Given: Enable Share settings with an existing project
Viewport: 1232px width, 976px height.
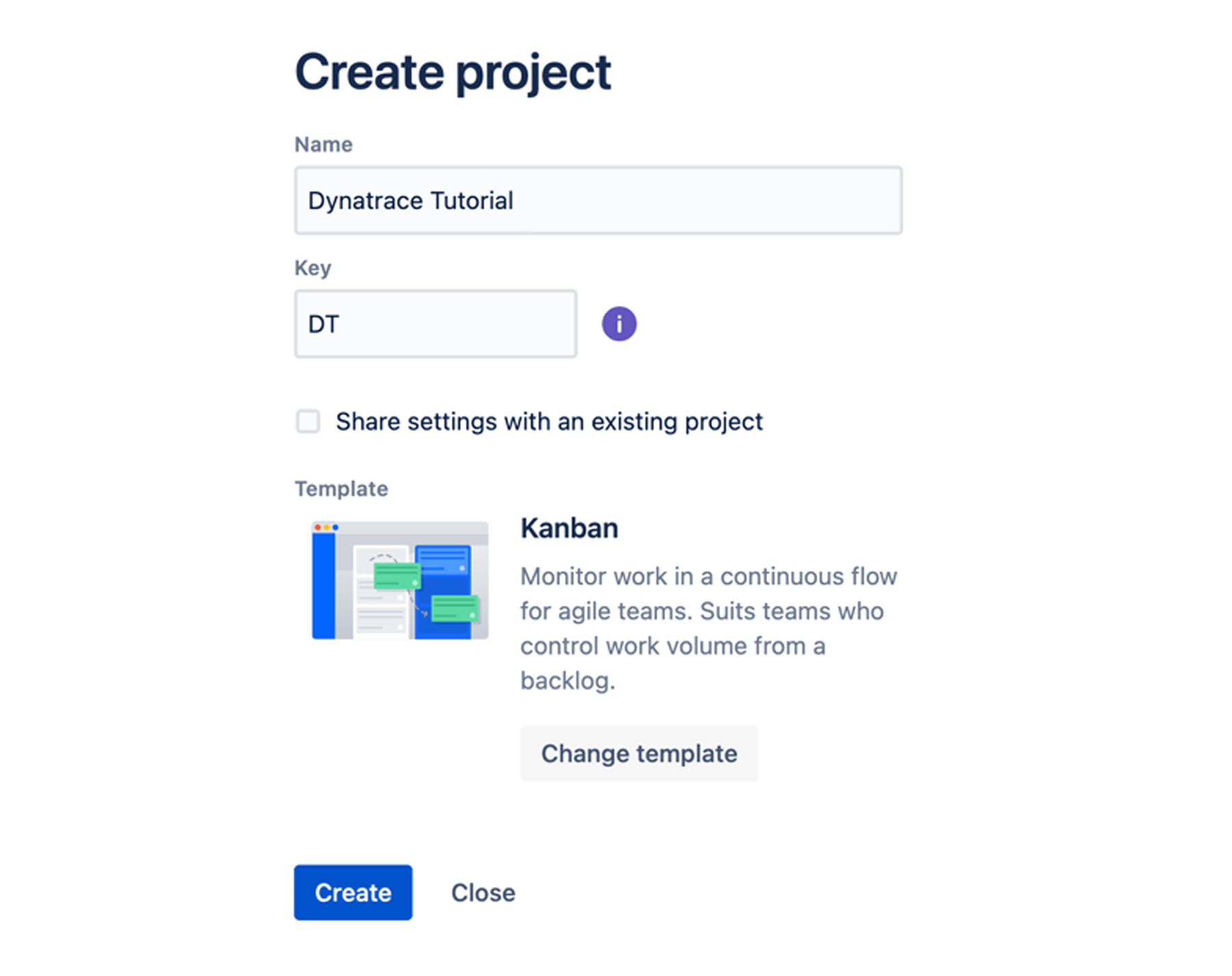Looking at the screenshot, I should click(x=307, y=422).
